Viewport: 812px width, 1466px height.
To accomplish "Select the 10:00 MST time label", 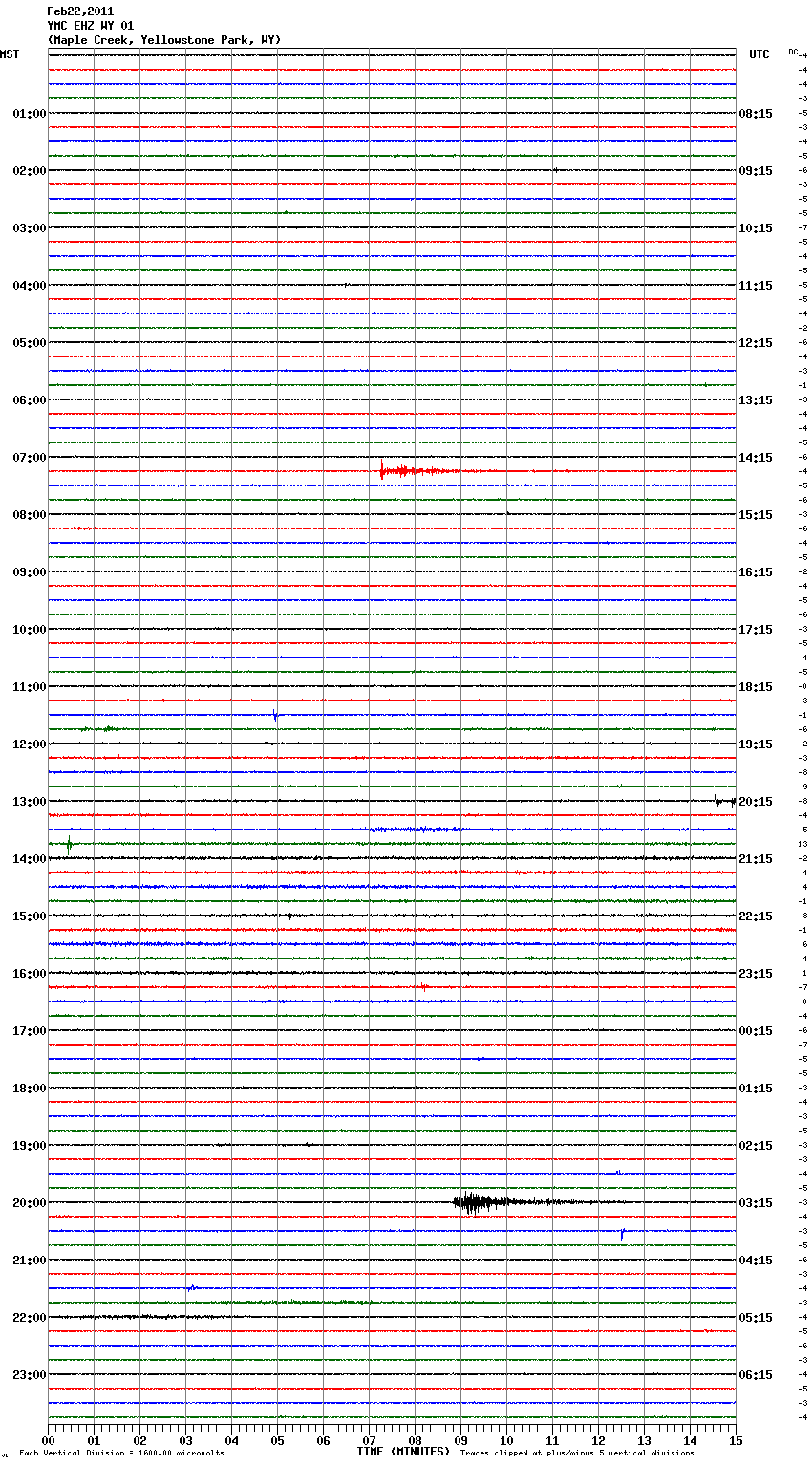I will coord(30,630).
